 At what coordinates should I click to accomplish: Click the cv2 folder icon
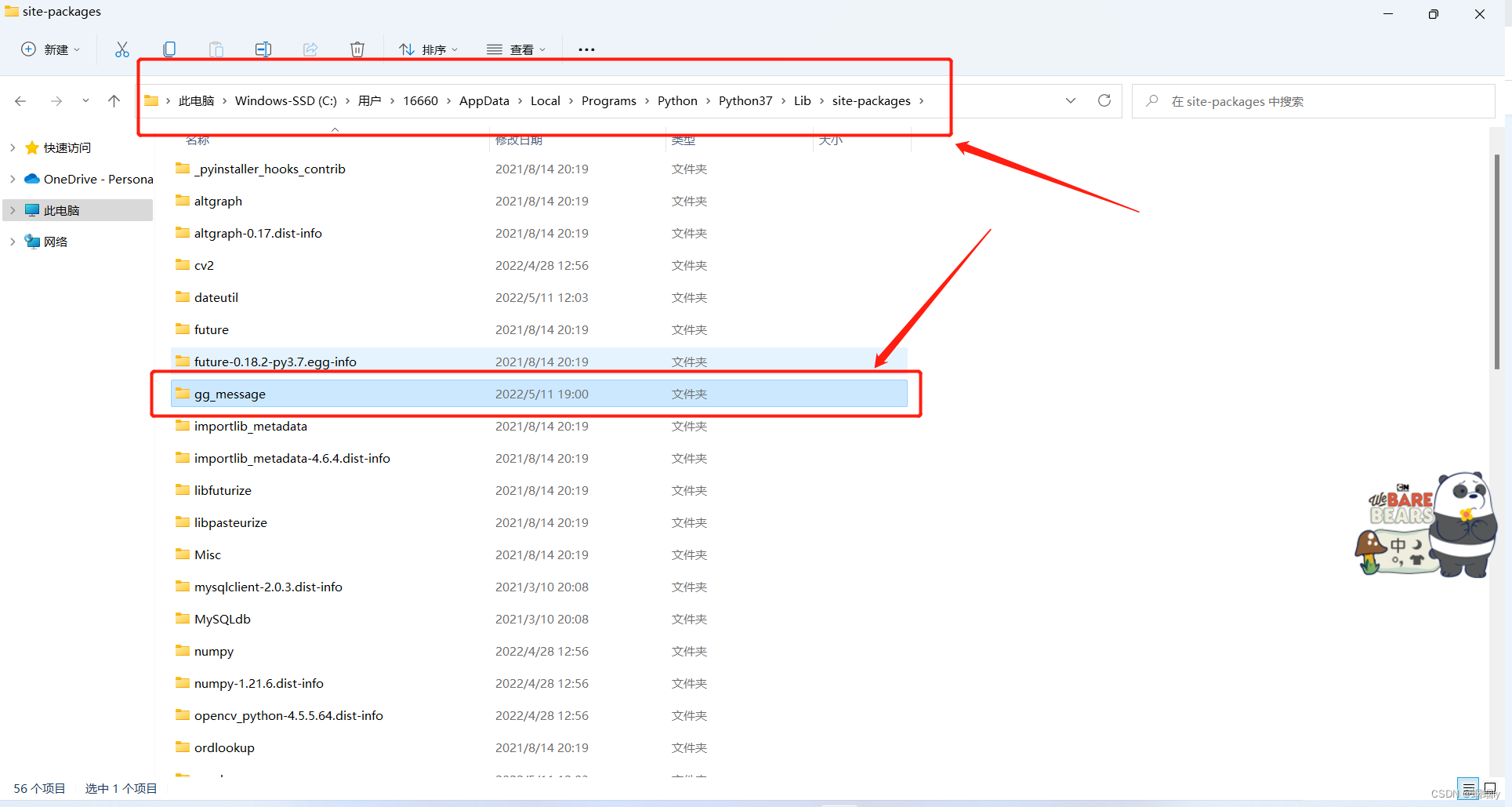tap(183, 264)
